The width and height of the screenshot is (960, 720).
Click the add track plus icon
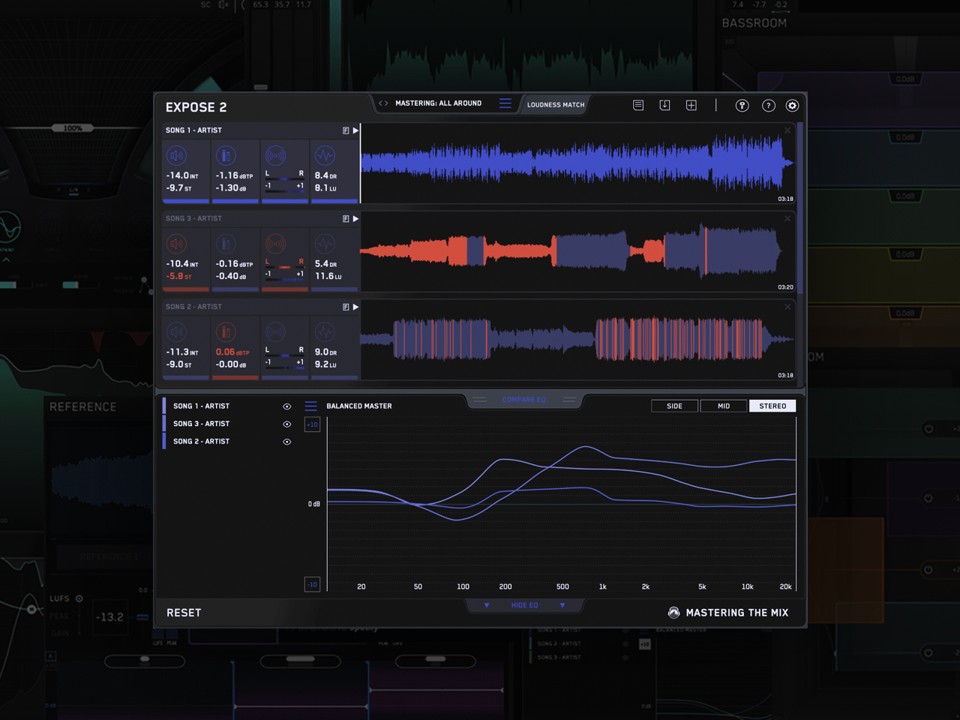pos(691,105)
